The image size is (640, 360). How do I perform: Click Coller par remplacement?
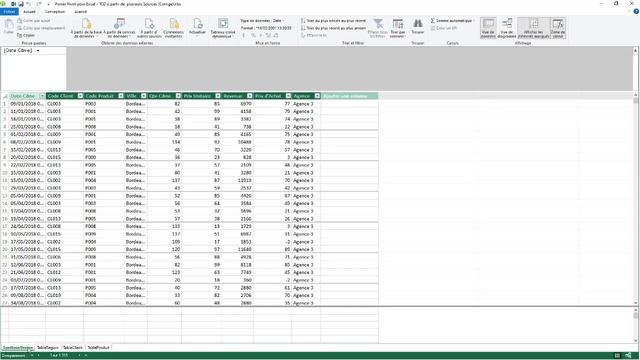pyautogui.click(x=41, y=28)
